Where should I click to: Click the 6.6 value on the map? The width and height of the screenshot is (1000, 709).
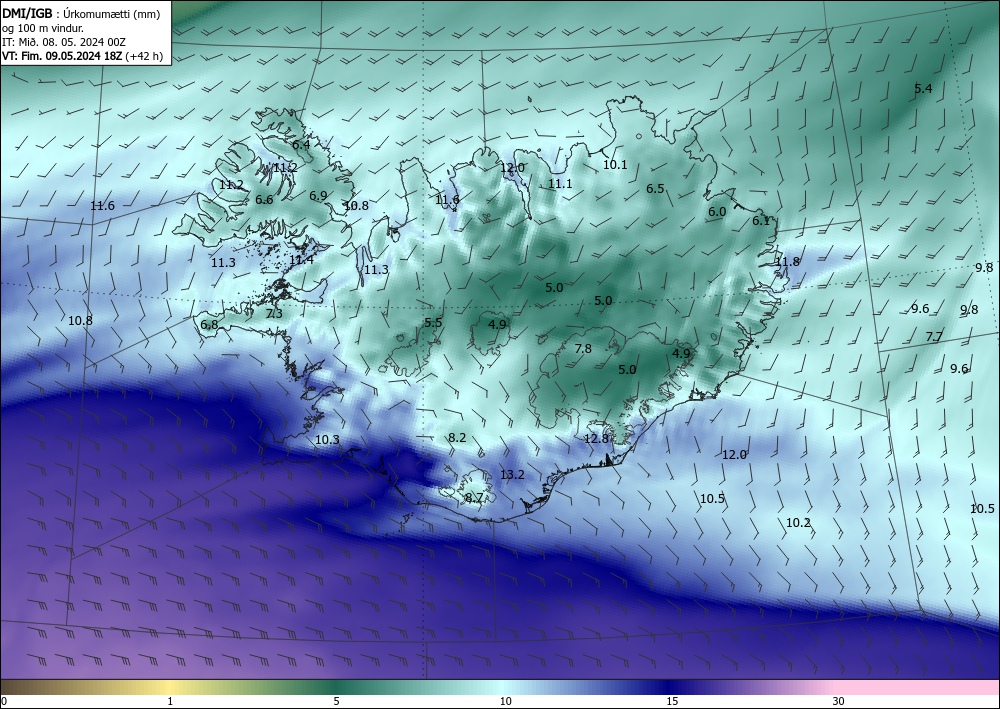pyautogui.click(x=264, y=200)
